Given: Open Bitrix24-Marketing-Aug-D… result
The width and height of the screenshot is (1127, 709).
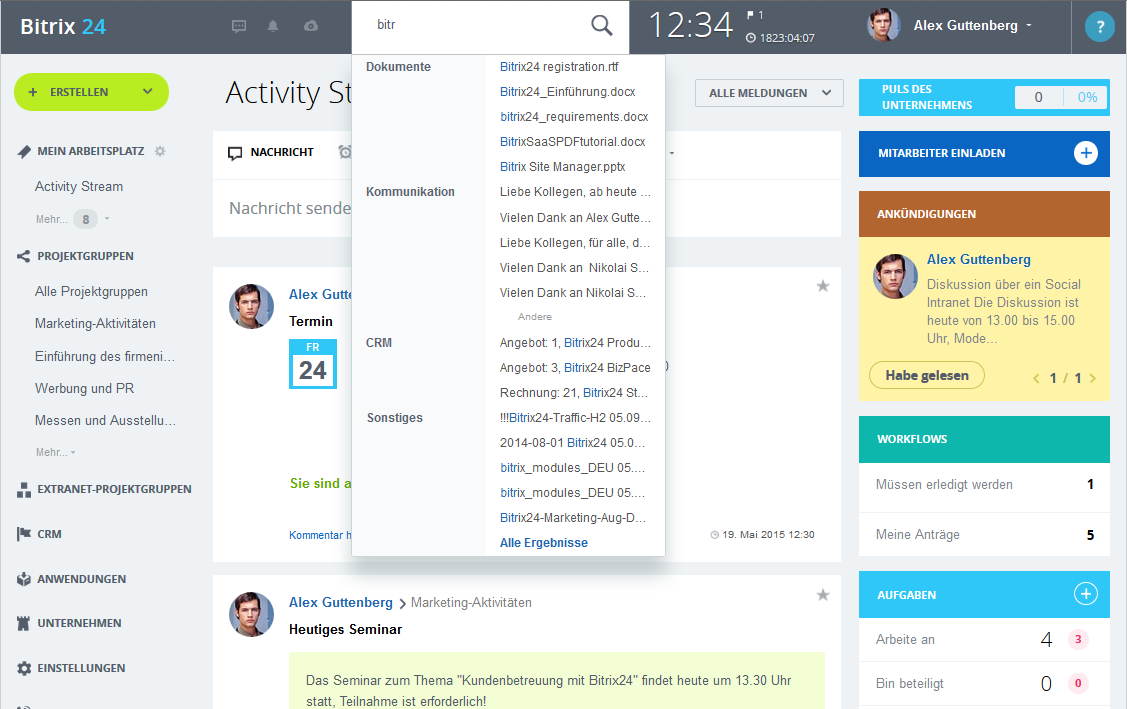Looking at the screenshot, I should click(573, 518).
